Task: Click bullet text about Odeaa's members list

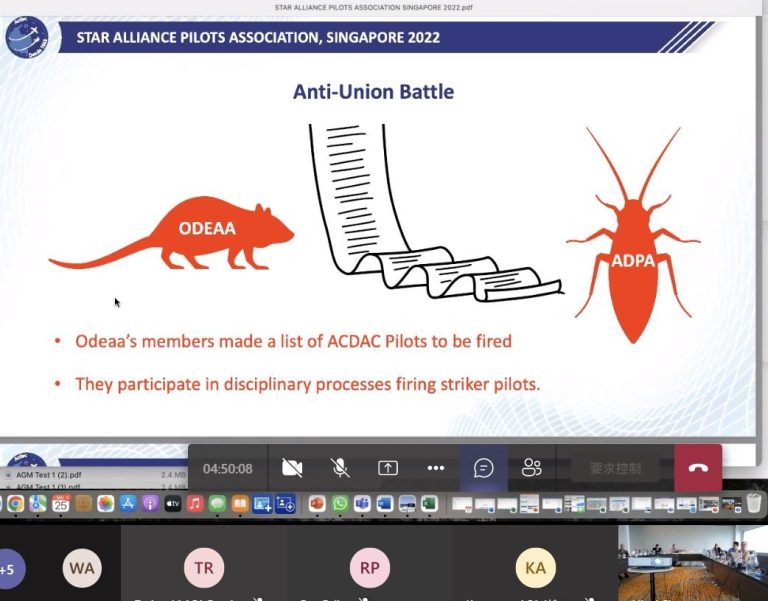Action: (293, 341)
